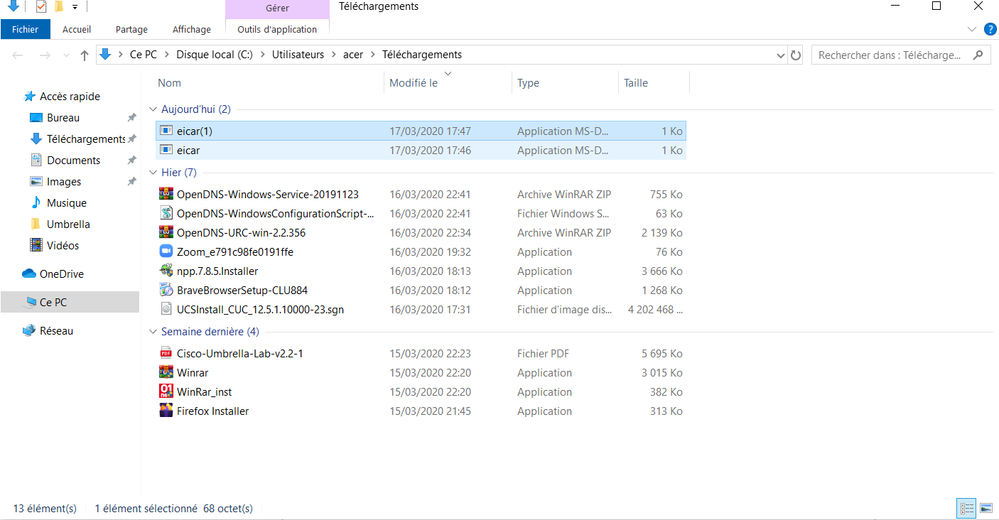Switch to the Affichage tab
Image resolution: width=999 pixels, height=520 pixels.
pyautogui.click(x=192, y=29)
